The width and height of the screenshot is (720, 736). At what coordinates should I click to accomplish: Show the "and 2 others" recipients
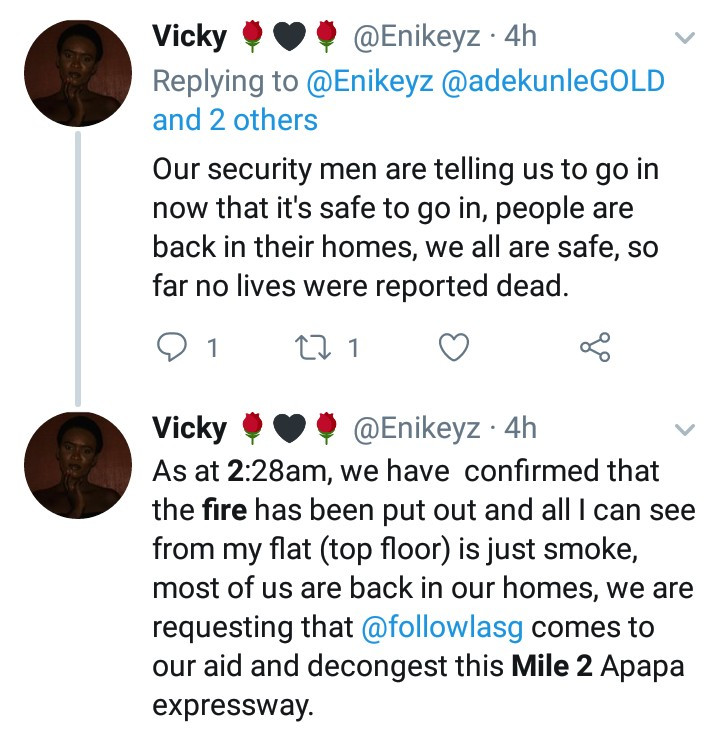click(235, 121)
